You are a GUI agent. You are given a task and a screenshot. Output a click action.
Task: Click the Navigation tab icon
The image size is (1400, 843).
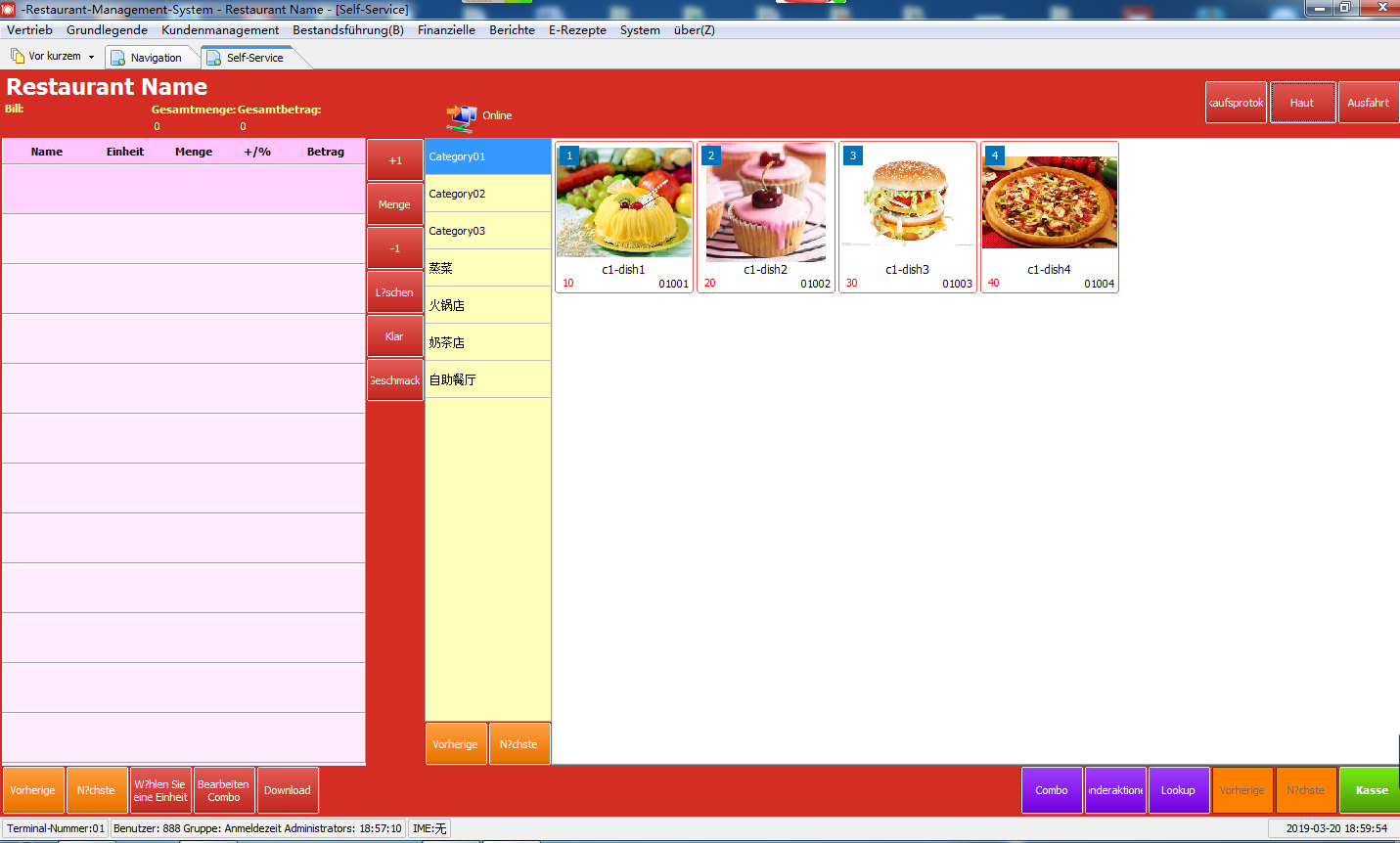point(118,58)
